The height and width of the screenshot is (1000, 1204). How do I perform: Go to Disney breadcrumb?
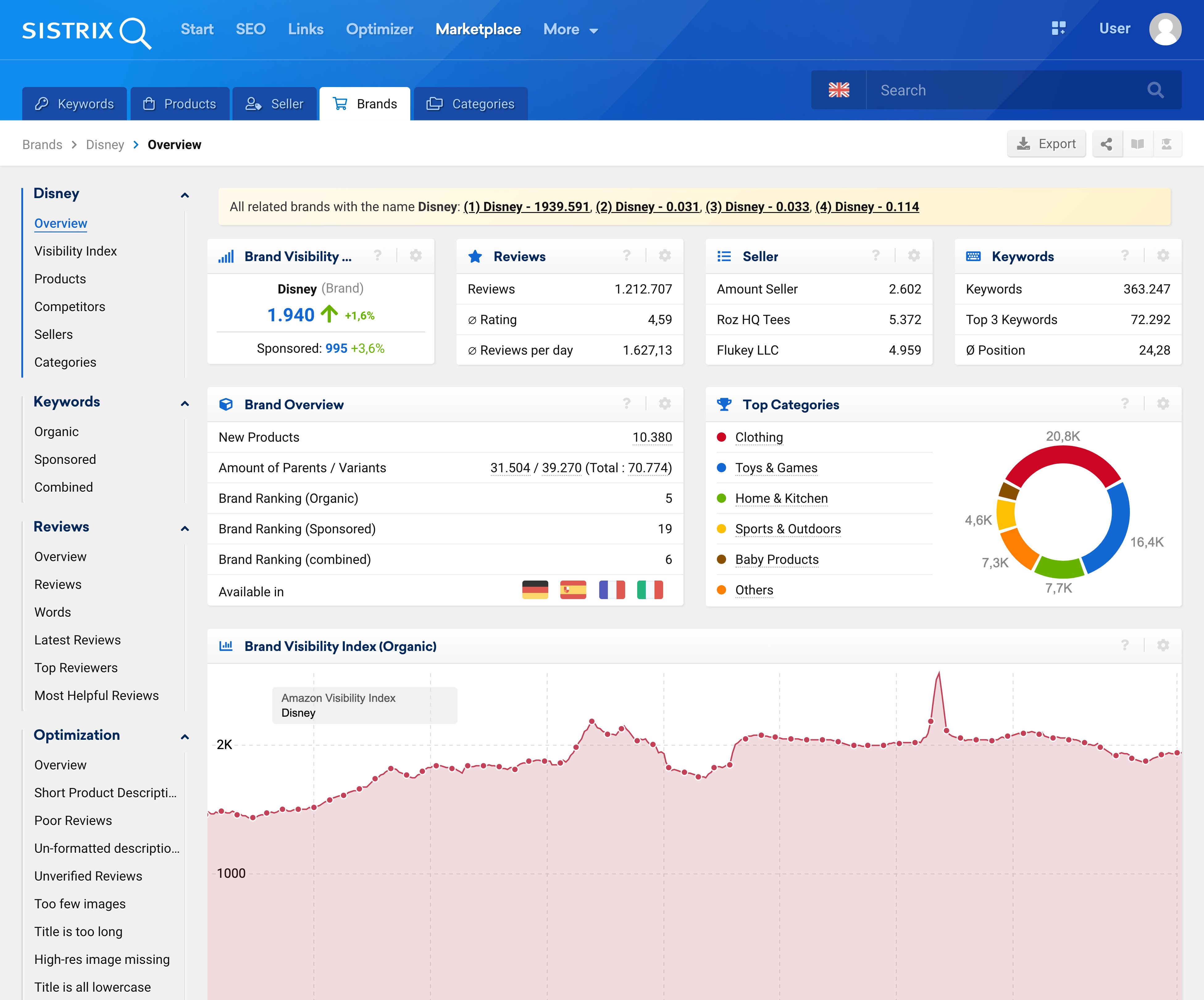point(105,144)
